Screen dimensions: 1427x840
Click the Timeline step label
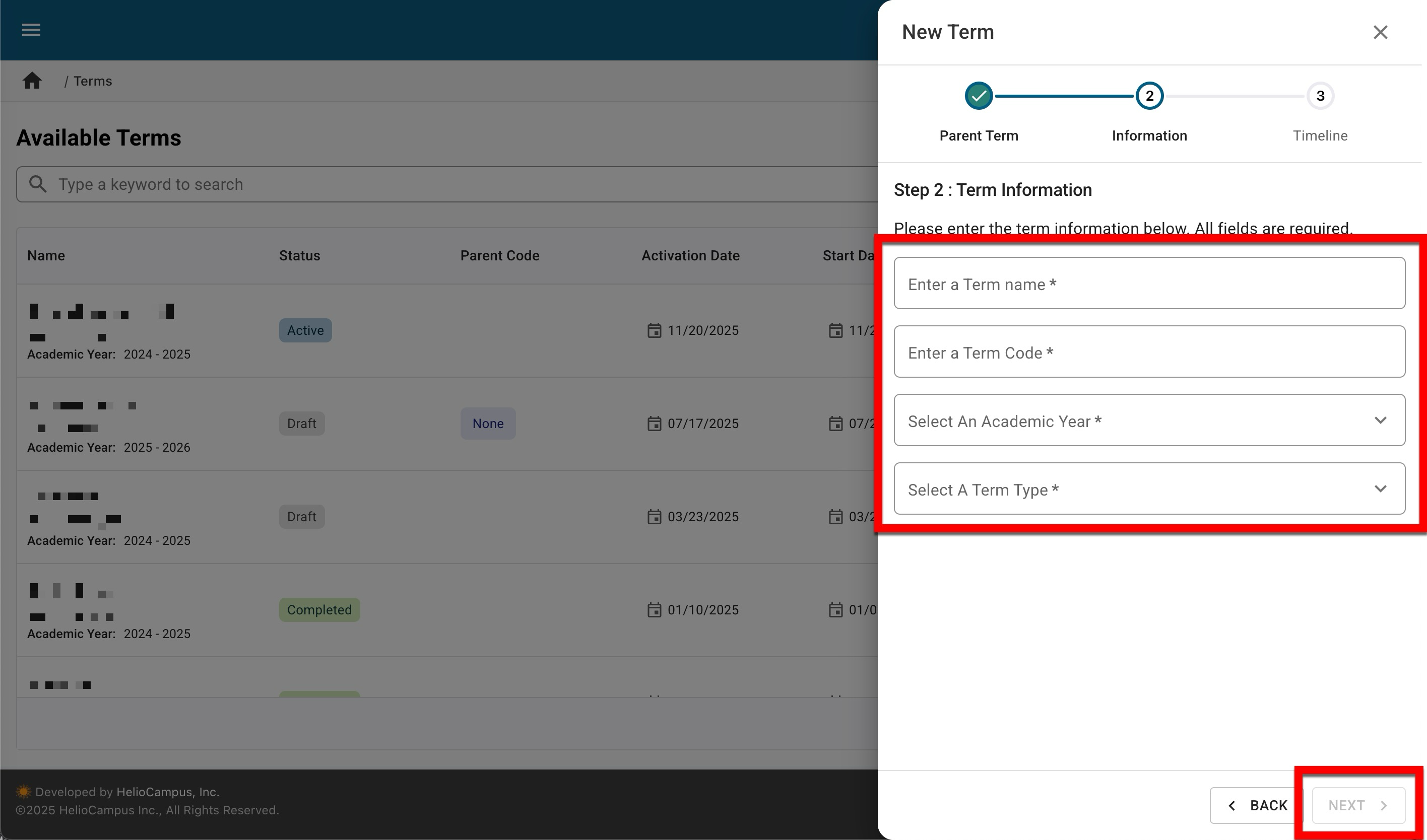(1320, 136)
